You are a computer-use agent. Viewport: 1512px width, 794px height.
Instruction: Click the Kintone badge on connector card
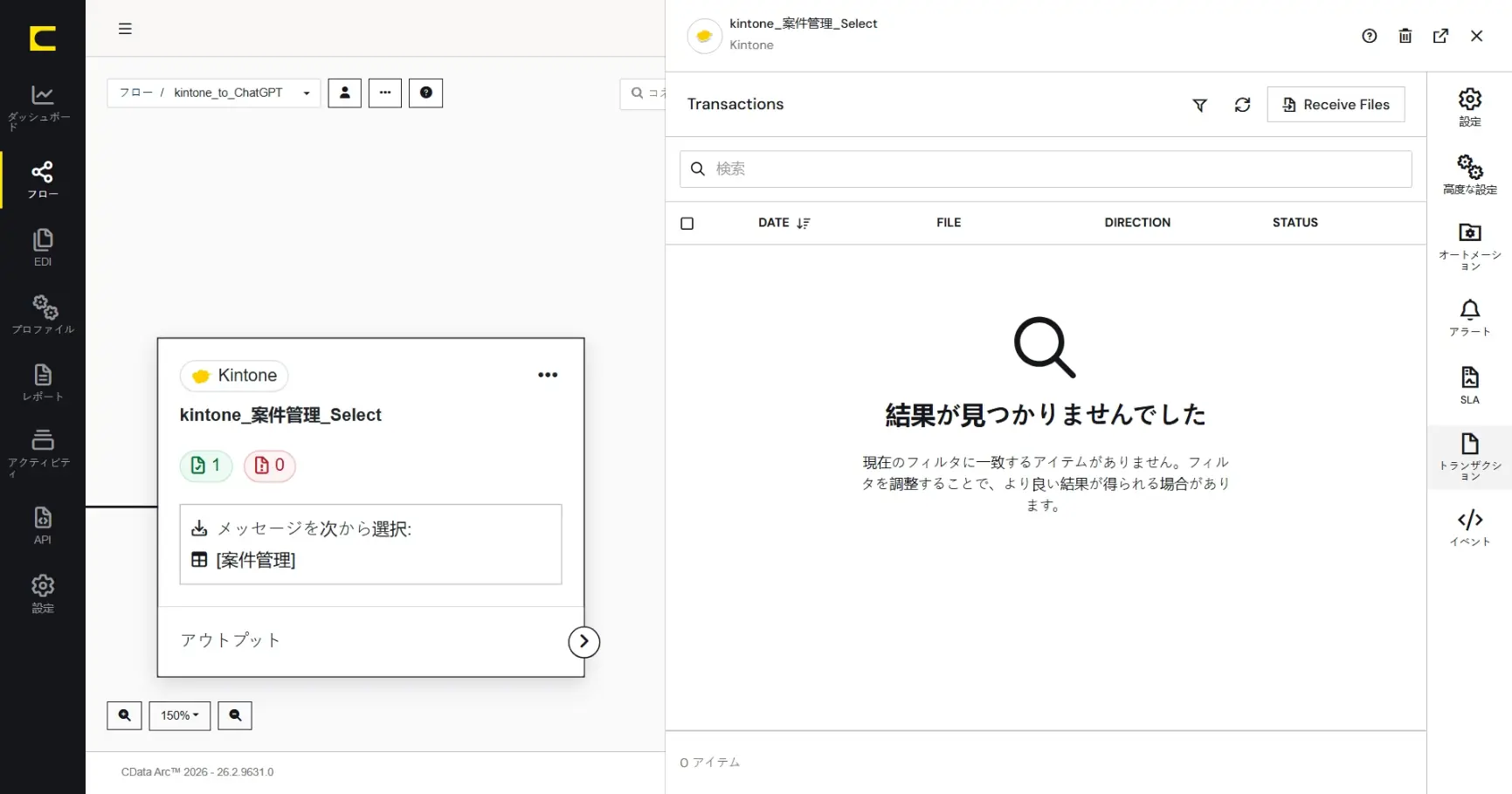coord(234,376)
